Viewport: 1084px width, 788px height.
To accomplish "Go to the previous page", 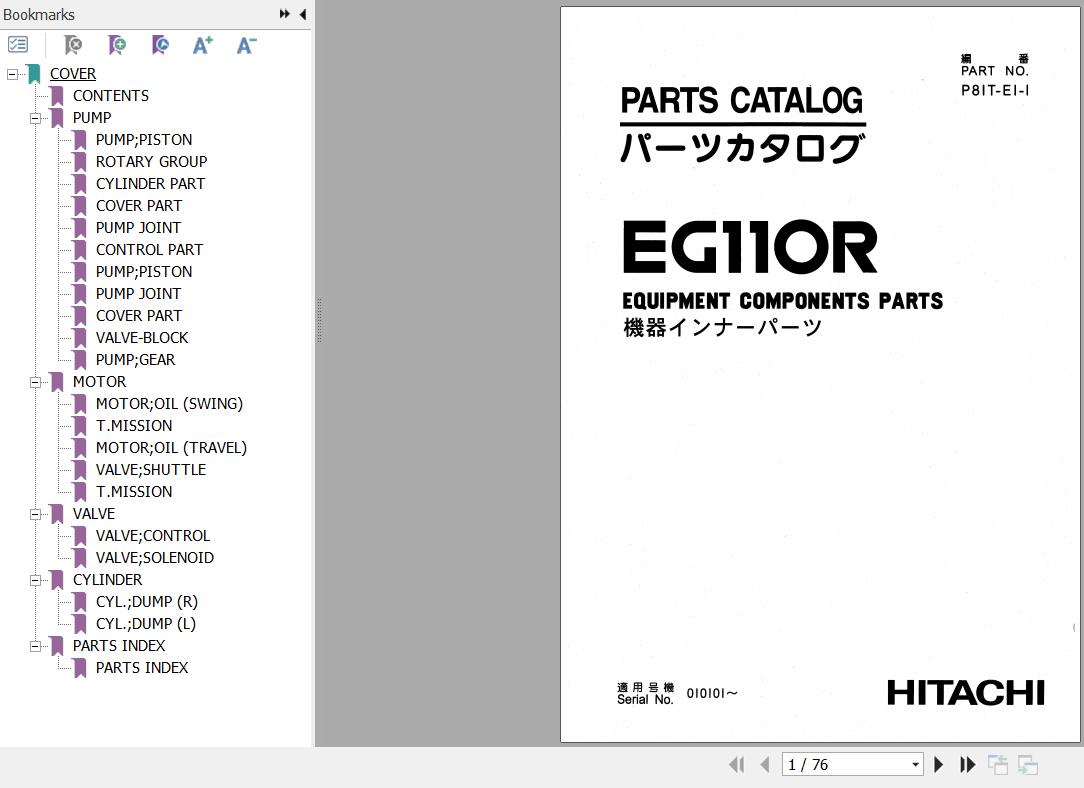I will point(765,764).
